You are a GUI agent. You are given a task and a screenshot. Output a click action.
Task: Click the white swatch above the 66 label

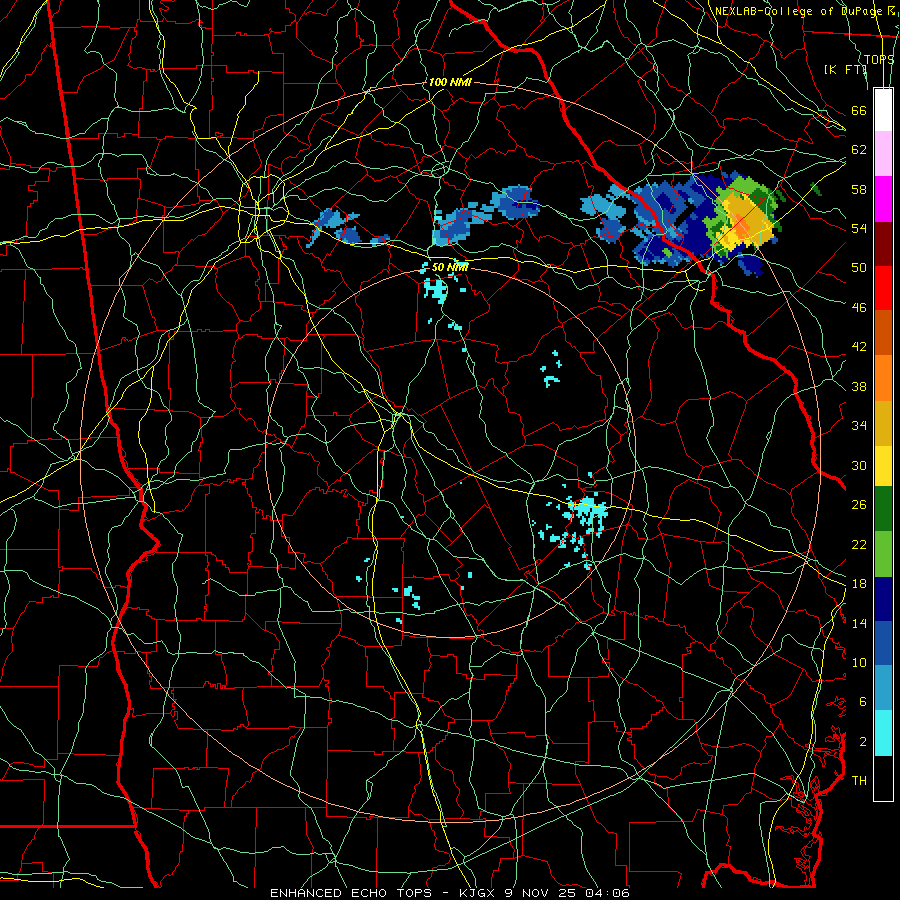pos(883,110)
